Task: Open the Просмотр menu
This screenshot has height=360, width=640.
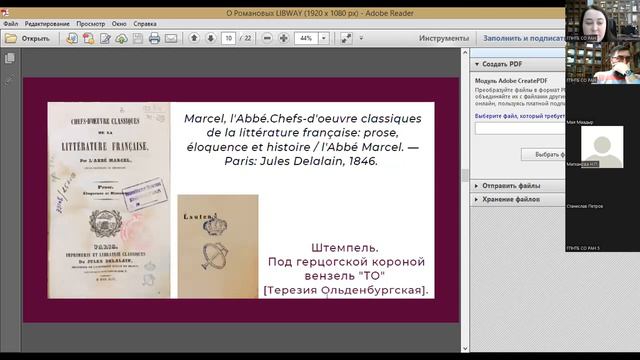Action: click(91, 24)
